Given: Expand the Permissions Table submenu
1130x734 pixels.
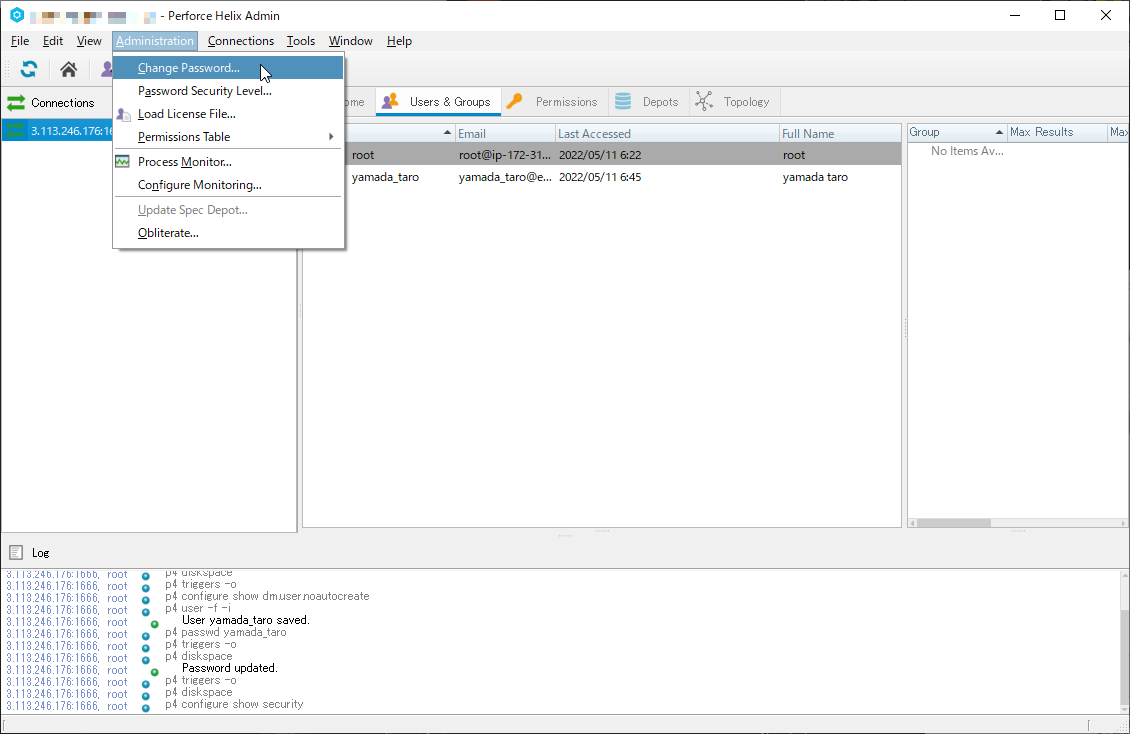Looking at the screenshot, I should pyautogui.click(x=184, y=137).
